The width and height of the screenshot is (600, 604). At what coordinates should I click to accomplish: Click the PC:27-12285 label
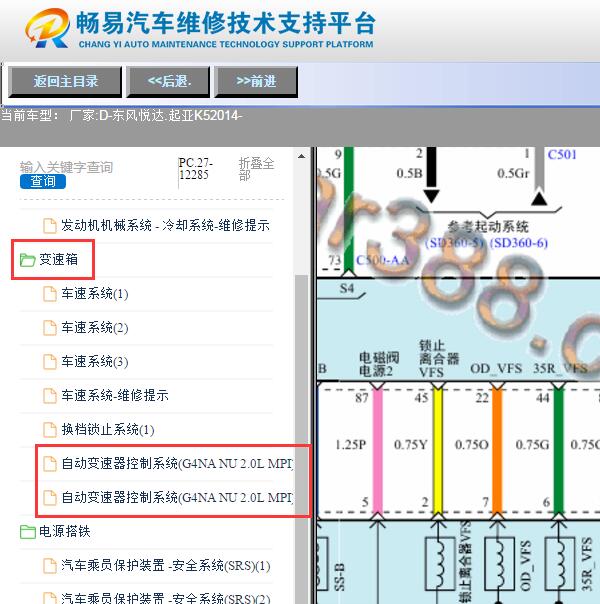coord(196,169)
